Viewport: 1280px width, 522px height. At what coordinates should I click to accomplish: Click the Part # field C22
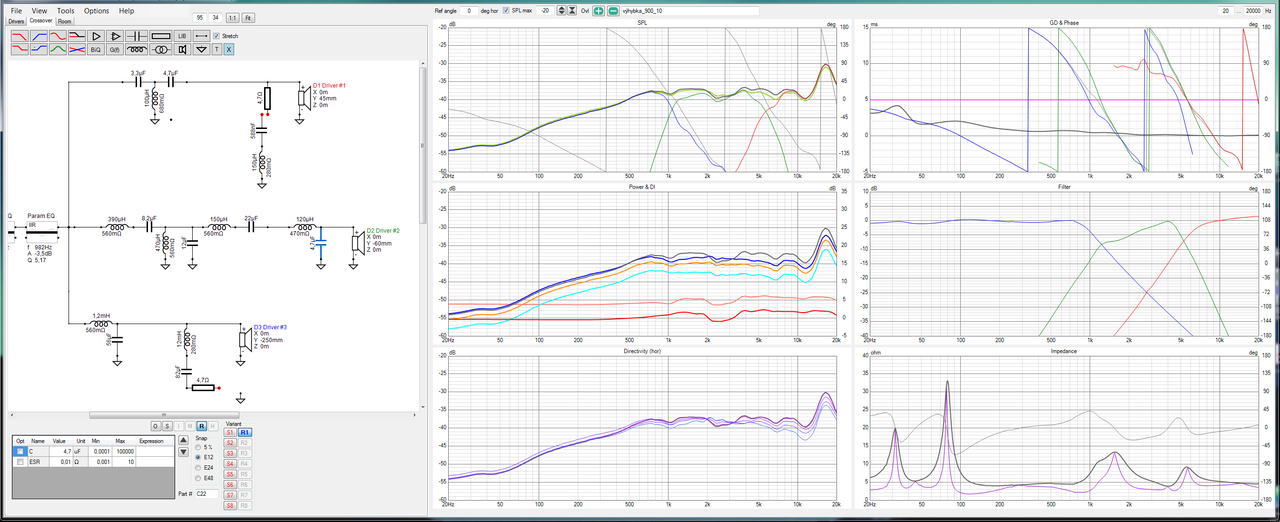pos(206,494)
